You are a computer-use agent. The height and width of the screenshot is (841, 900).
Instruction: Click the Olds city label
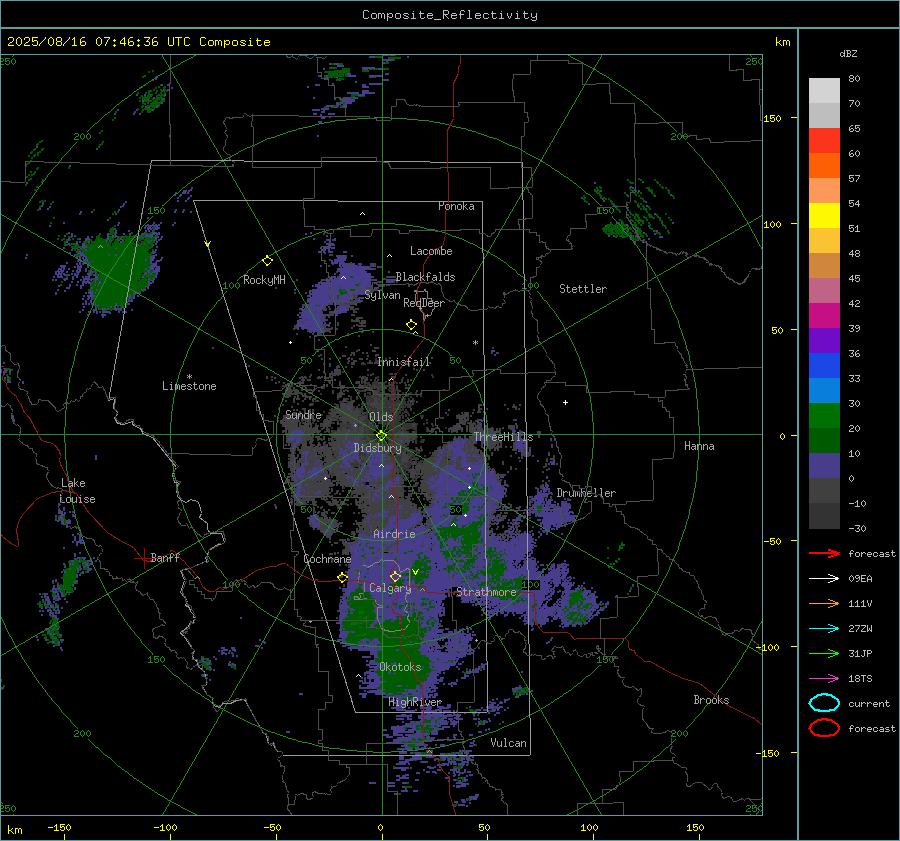tap(381, 417)
